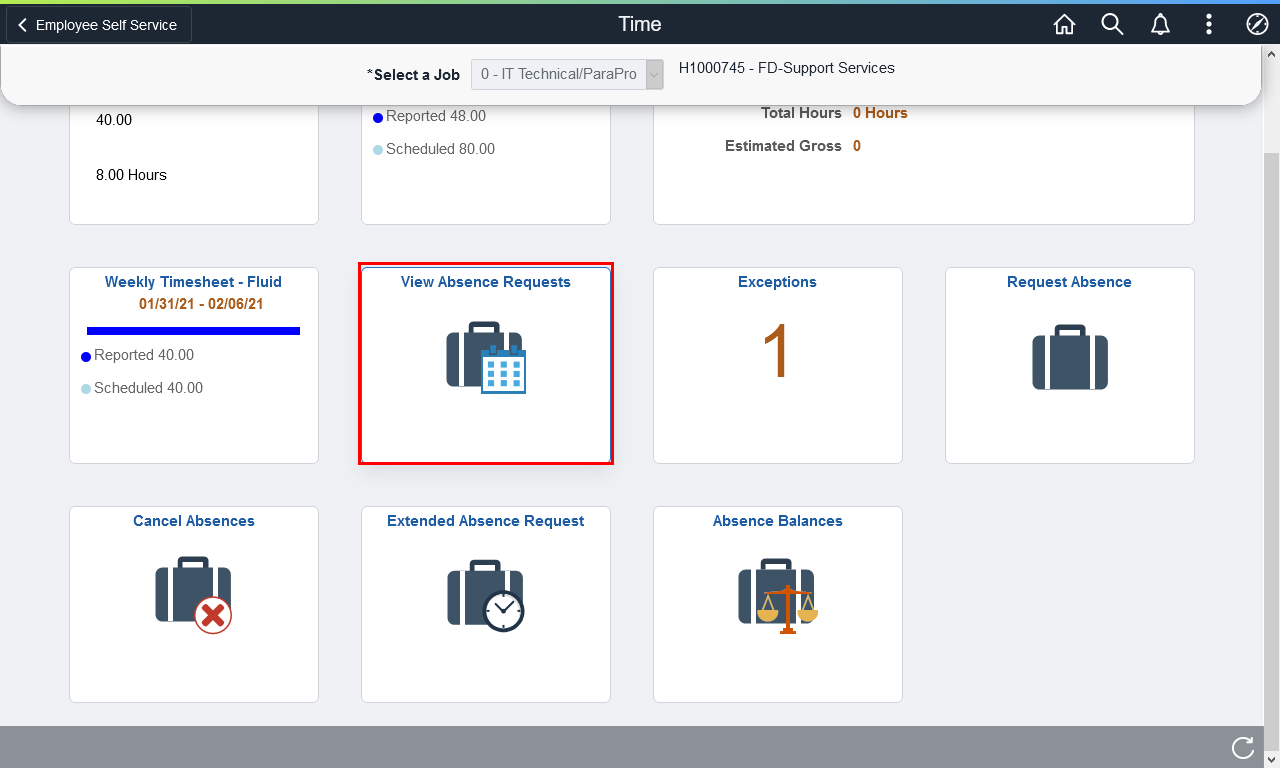
Task: Click the View Absence Requests tile title
Action: click(486, 282)
